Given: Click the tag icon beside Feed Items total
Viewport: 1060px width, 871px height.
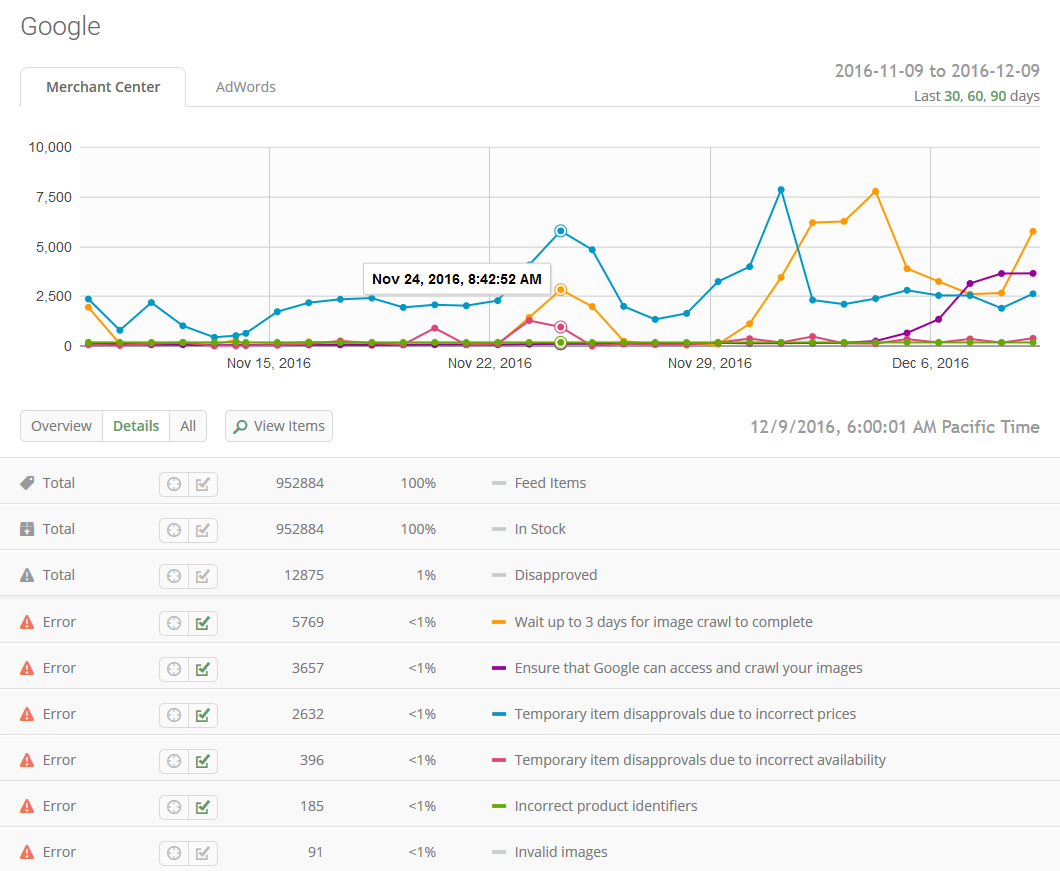Looking at the screenshot, I should click(27, 483).
